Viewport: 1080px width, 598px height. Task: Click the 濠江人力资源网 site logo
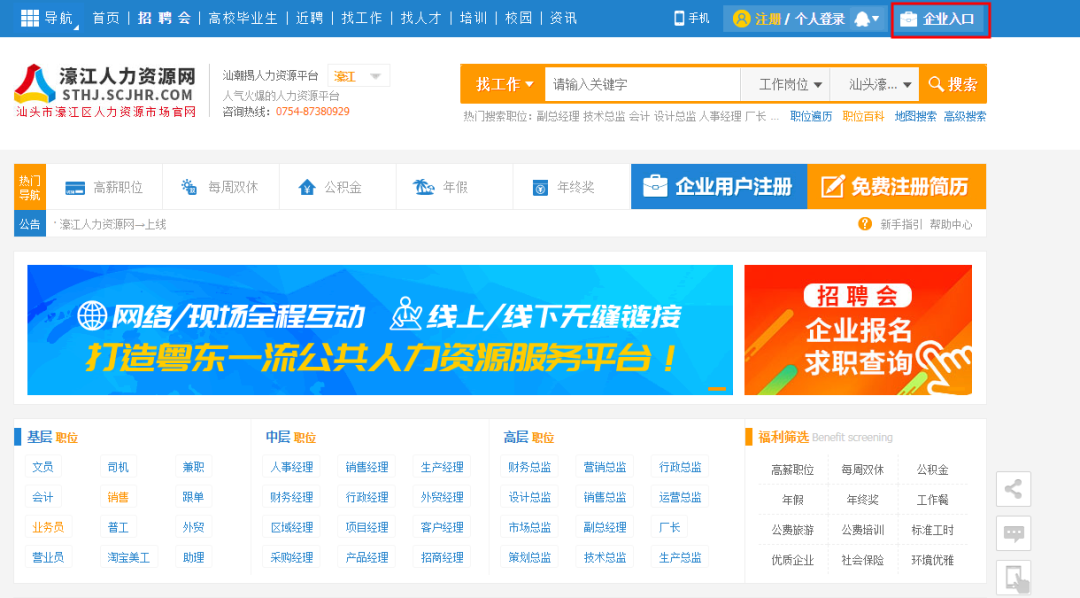point(105,90)
